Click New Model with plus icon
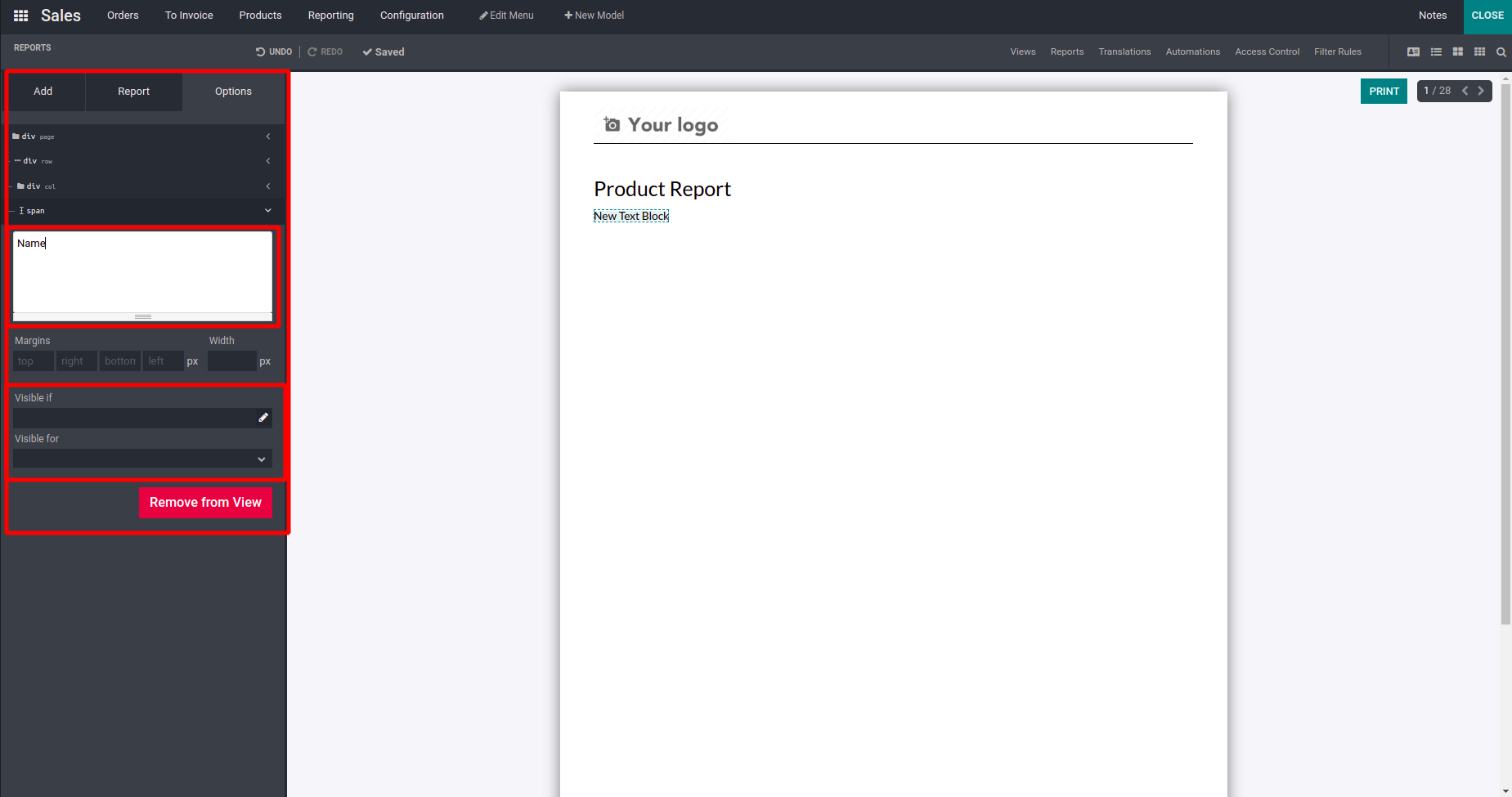The height and width of the screenshot is (797, 1512). tap(594, 16)
